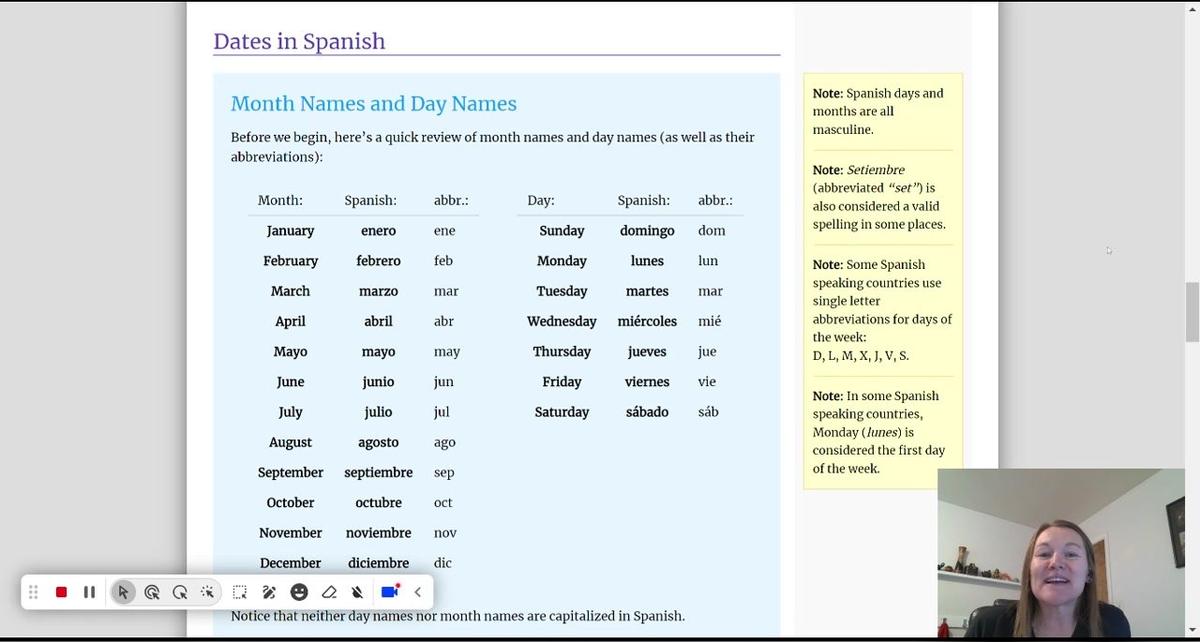The image size is (1200, 642).
Task: Collapse the recording toolbar with the chevron
Action: pyautogui.click(x=418, y=592)
